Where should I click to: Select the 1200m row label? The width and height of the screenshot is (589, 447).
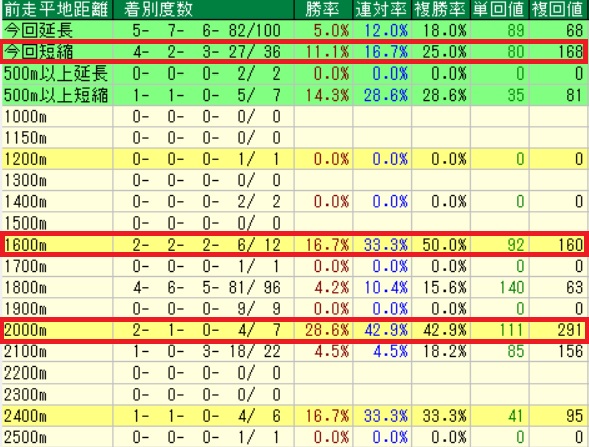pos(25,159)
